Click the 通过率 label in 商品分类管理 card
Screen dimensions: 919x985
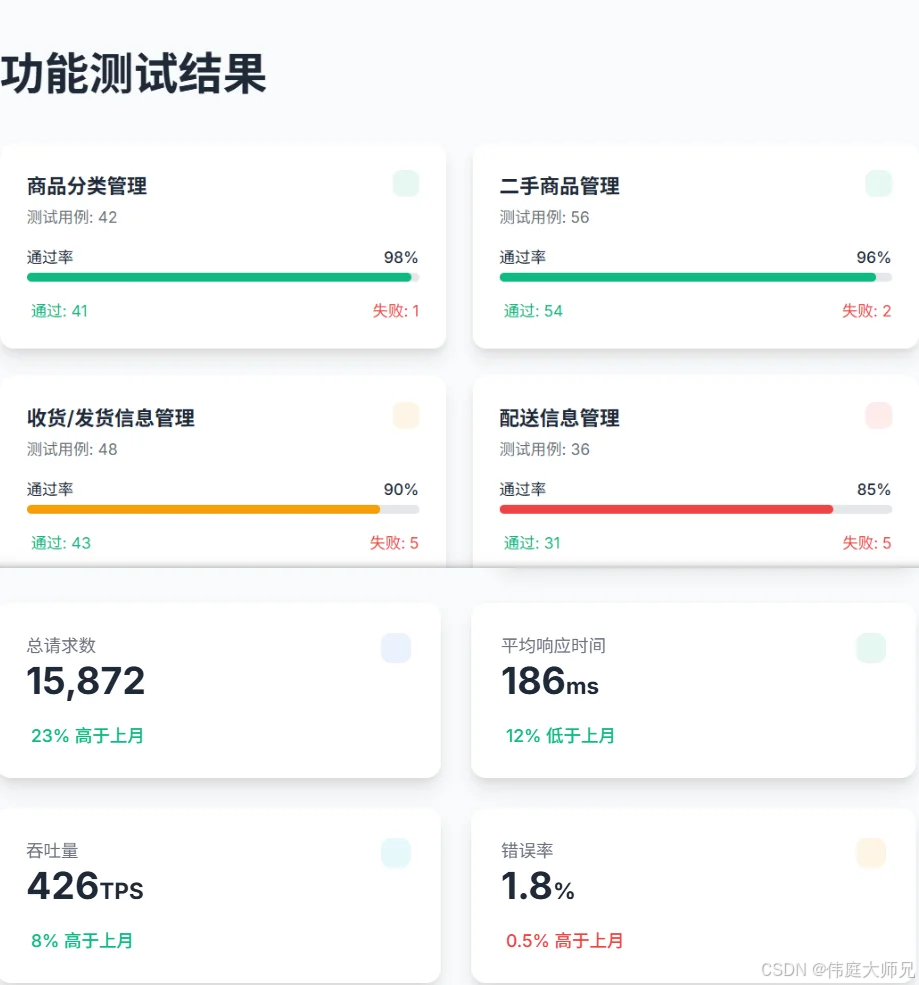50,257
